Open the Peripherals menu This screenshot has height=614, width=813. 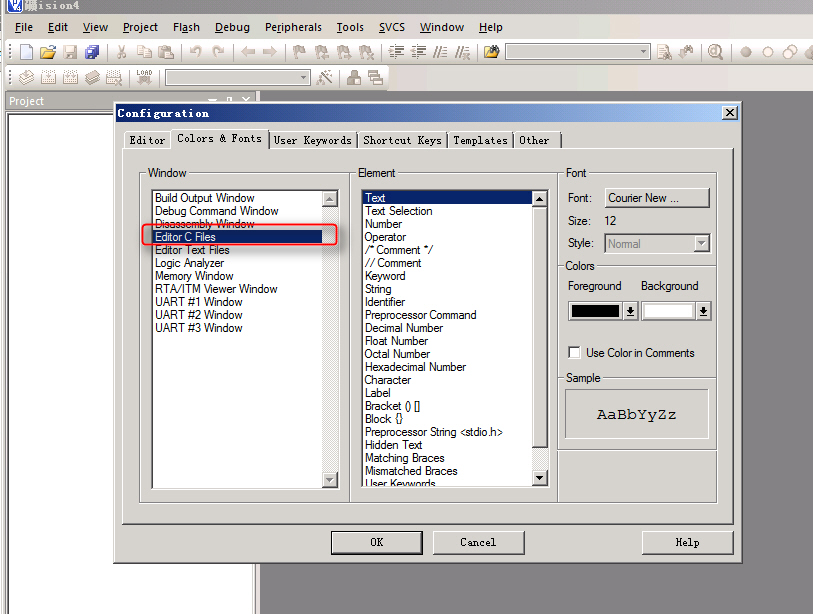tap(293, 27)
